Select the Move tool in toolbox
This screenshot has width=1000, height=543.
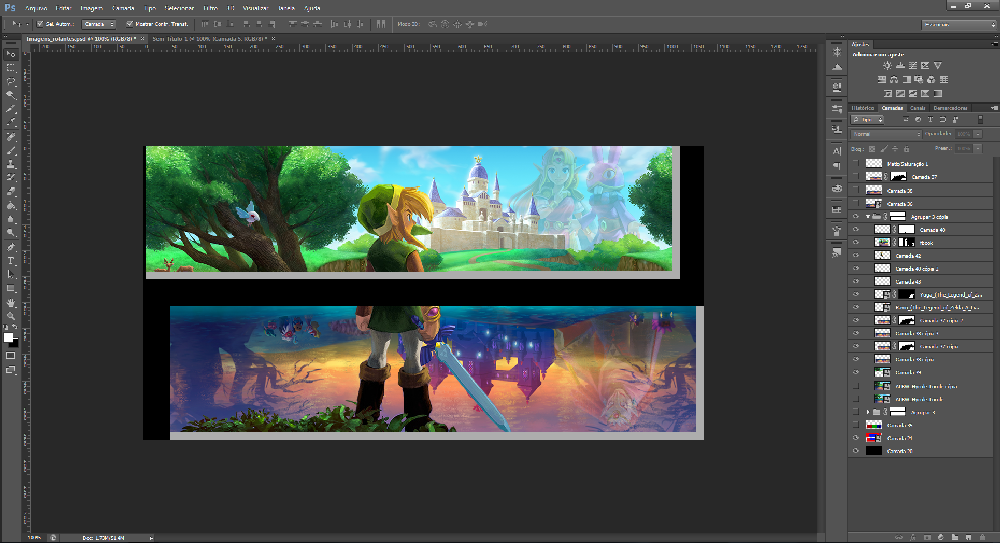[11, 54]
